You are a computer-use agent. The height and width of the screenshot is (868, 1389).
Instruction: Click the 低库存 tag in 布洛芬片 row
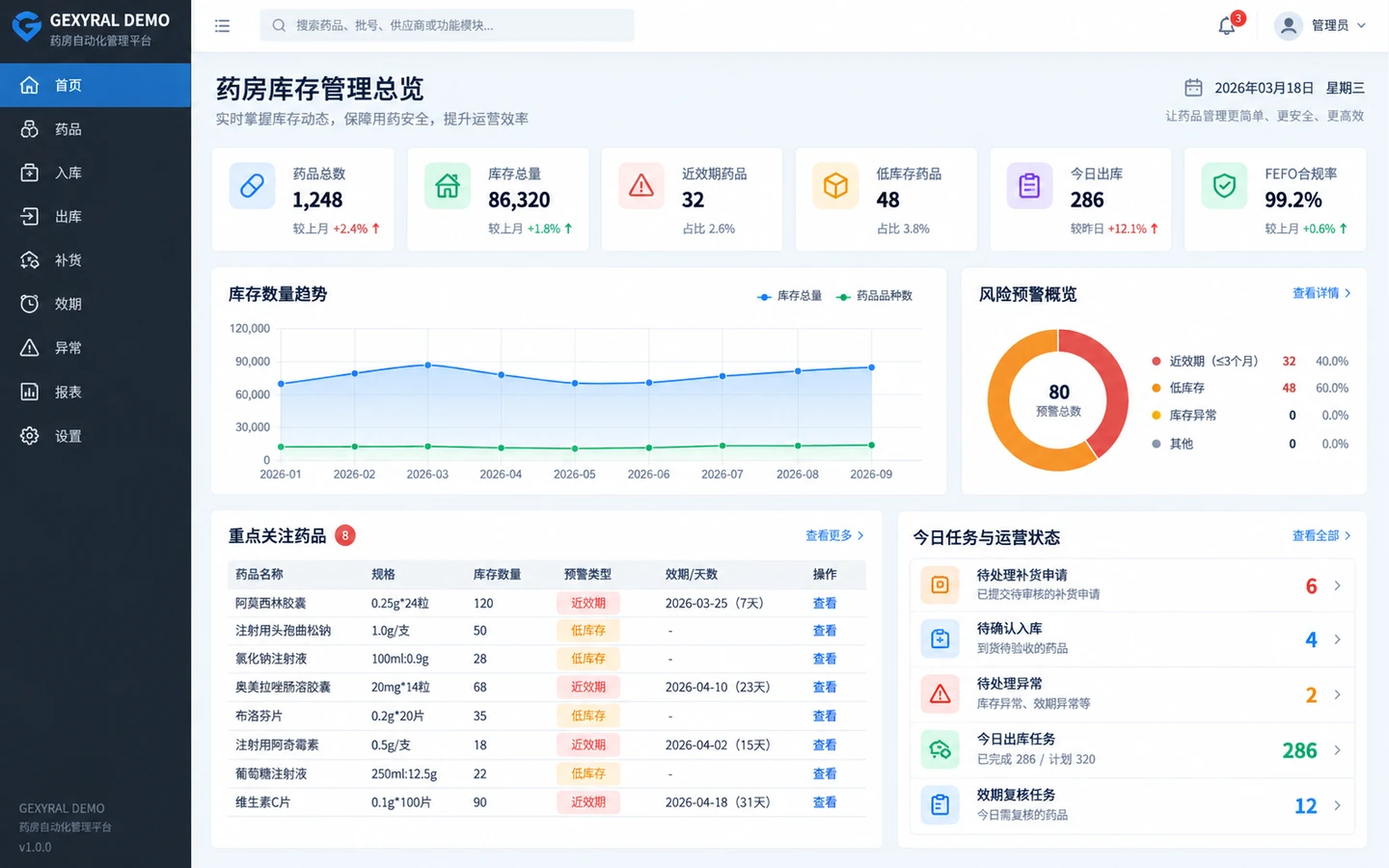[x=588, y=717]
